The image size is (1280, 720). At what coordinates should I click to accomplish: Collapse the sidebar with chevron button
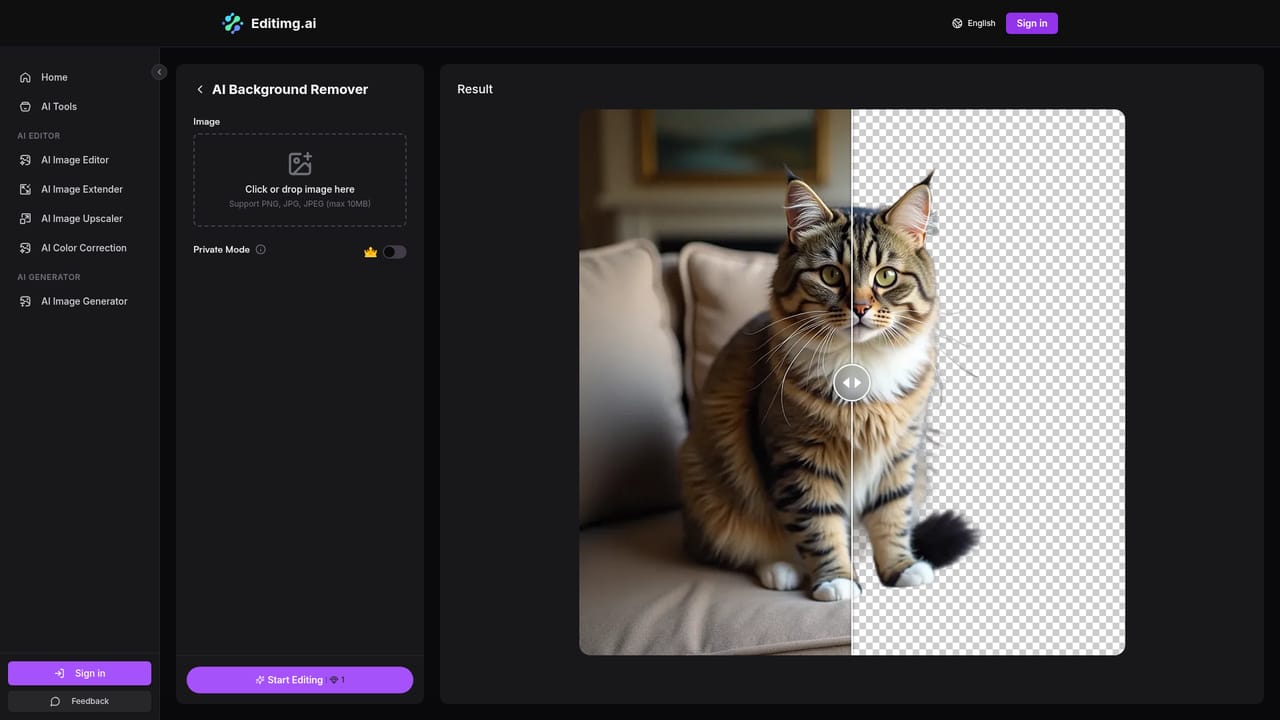click(159, 72)
